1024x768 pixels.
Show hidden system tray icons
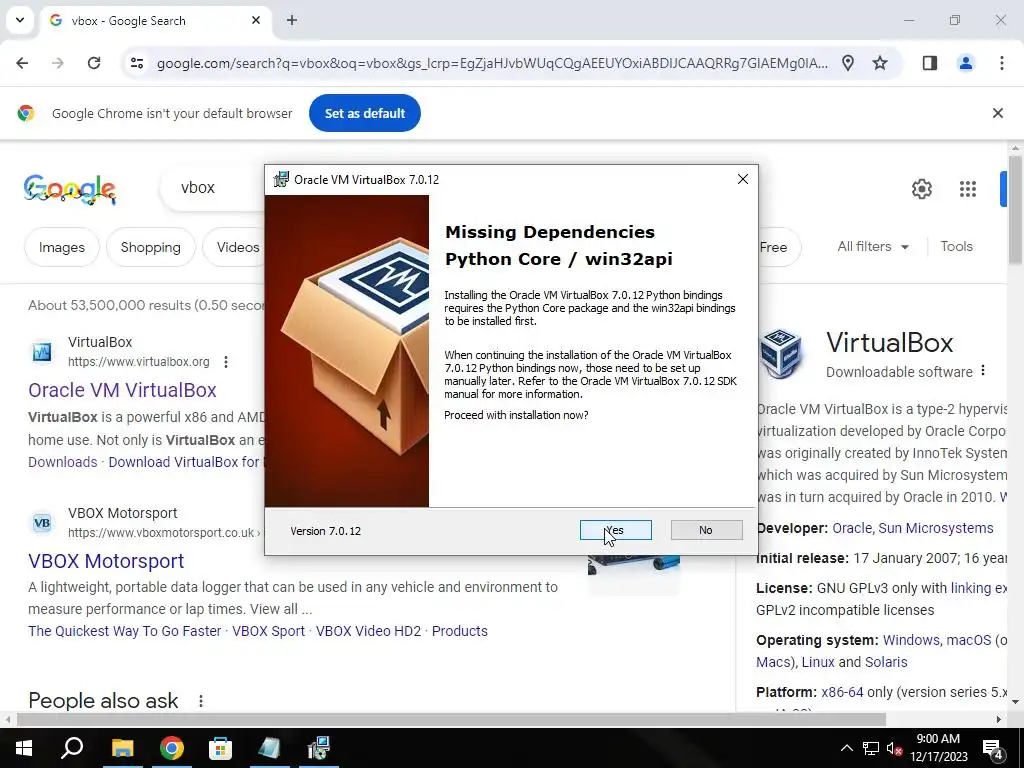846,748
